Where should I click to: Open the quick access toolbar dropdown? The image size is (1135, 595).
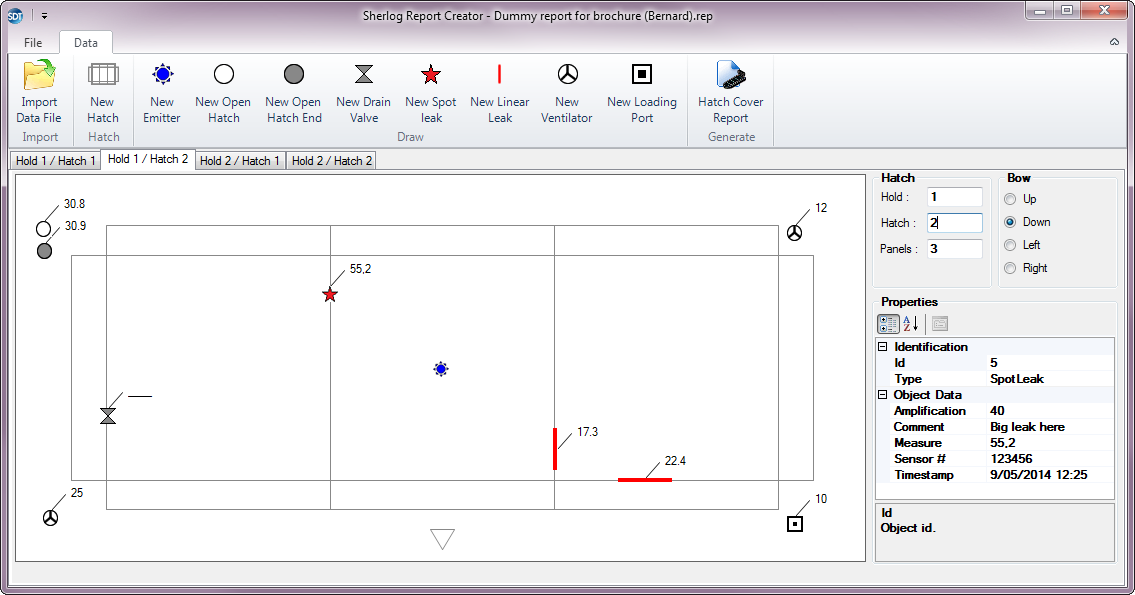(x=44, y=16)
